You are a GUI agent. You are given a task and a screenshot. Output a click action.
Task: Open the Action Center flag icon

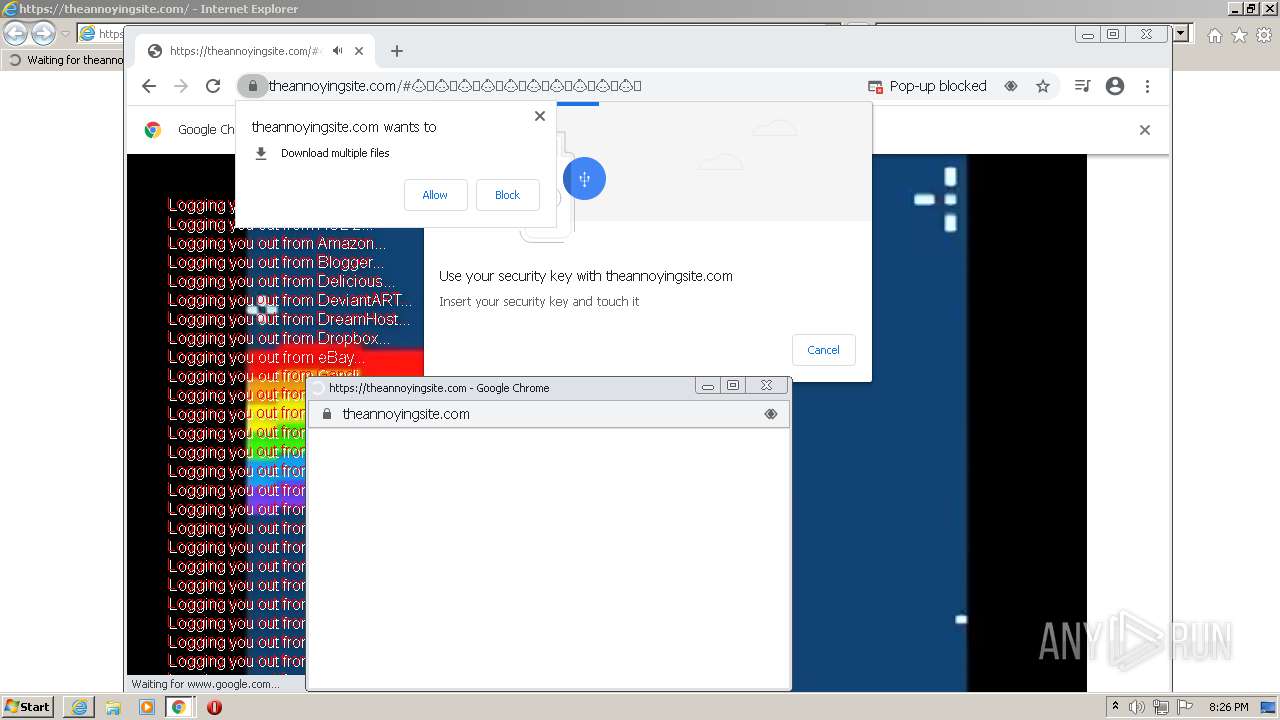[1185, 707]
